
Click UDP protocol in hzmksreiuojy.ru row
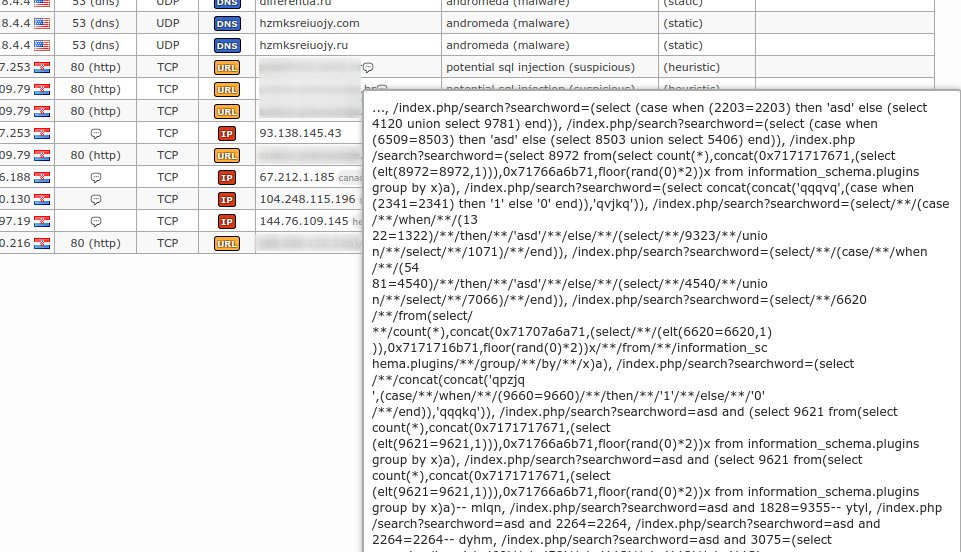tap(167, 45)
